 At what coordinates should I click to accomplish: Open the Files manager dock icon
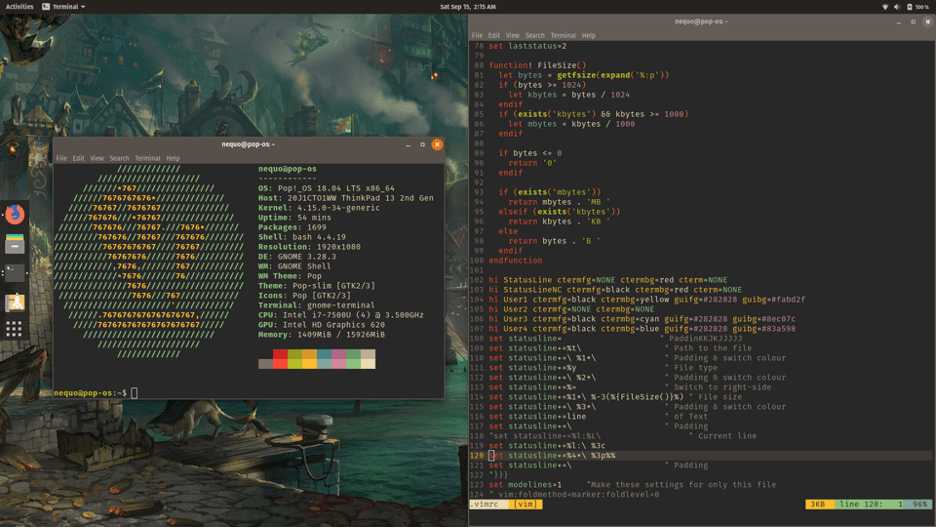click(14, 244)
